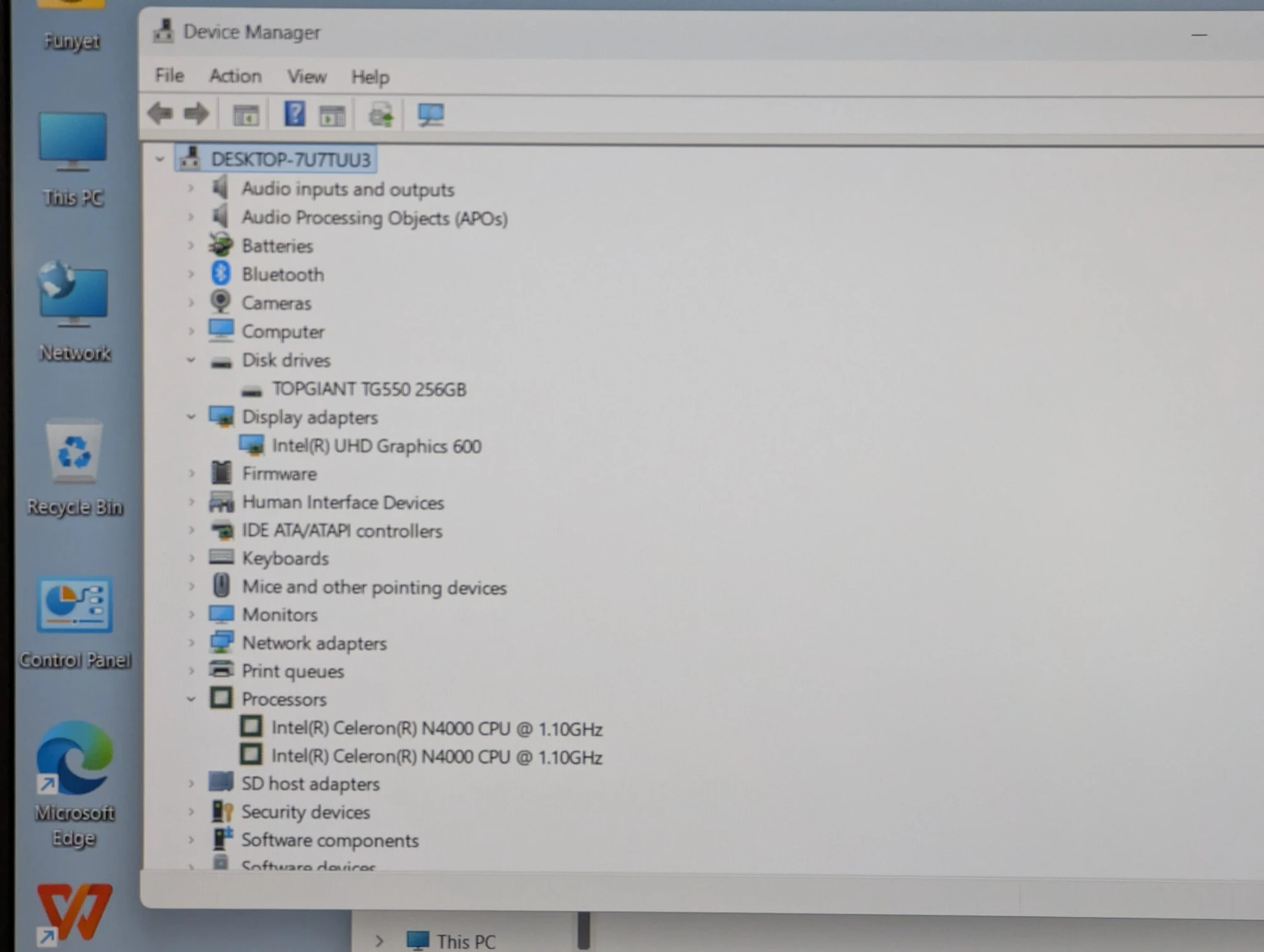
Task: Select the Firmware chip icon
Action: [x=221, y=472]
